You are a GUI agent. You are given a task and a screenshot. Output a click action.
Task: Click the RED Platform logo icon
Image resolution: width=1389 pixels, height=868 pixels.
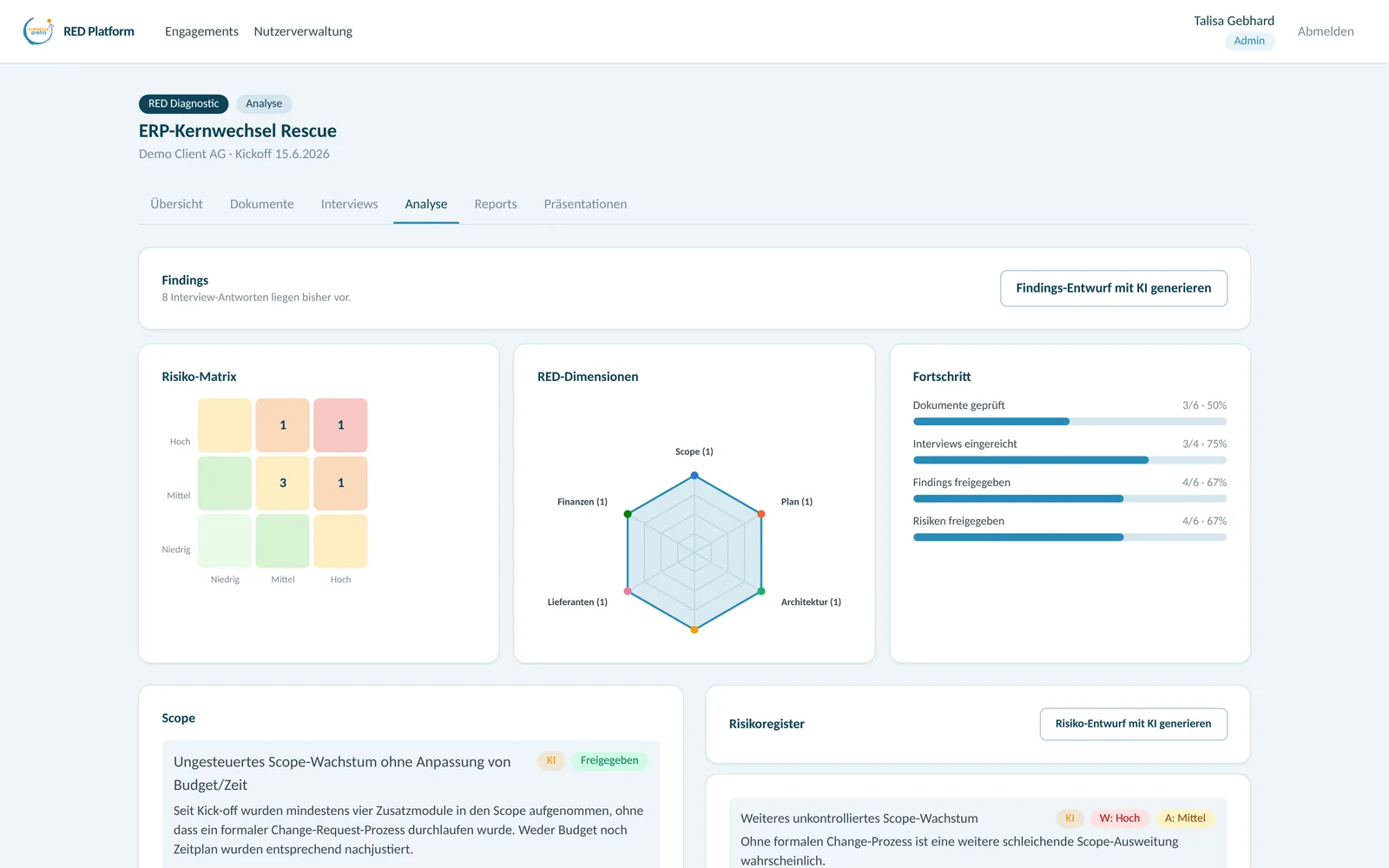[x=38, y=31]
